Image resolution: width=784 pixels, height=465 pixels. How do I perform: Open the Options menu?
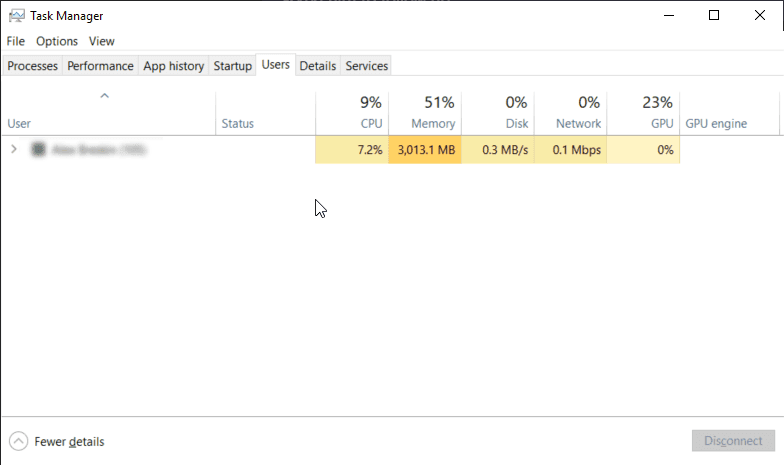pyautogui.click(x=57, y=41)
